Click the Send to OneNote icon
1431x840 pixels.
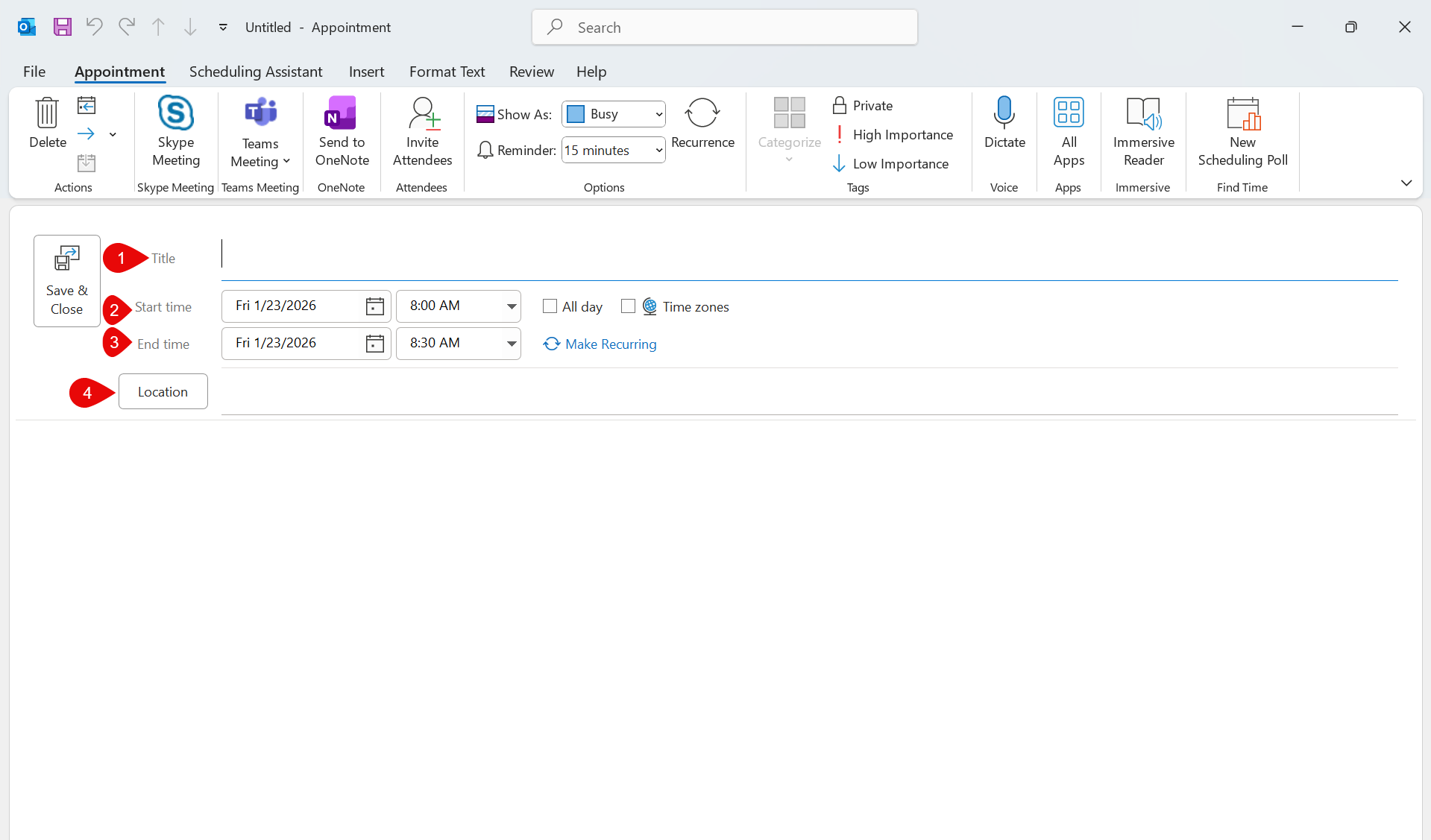342,114
